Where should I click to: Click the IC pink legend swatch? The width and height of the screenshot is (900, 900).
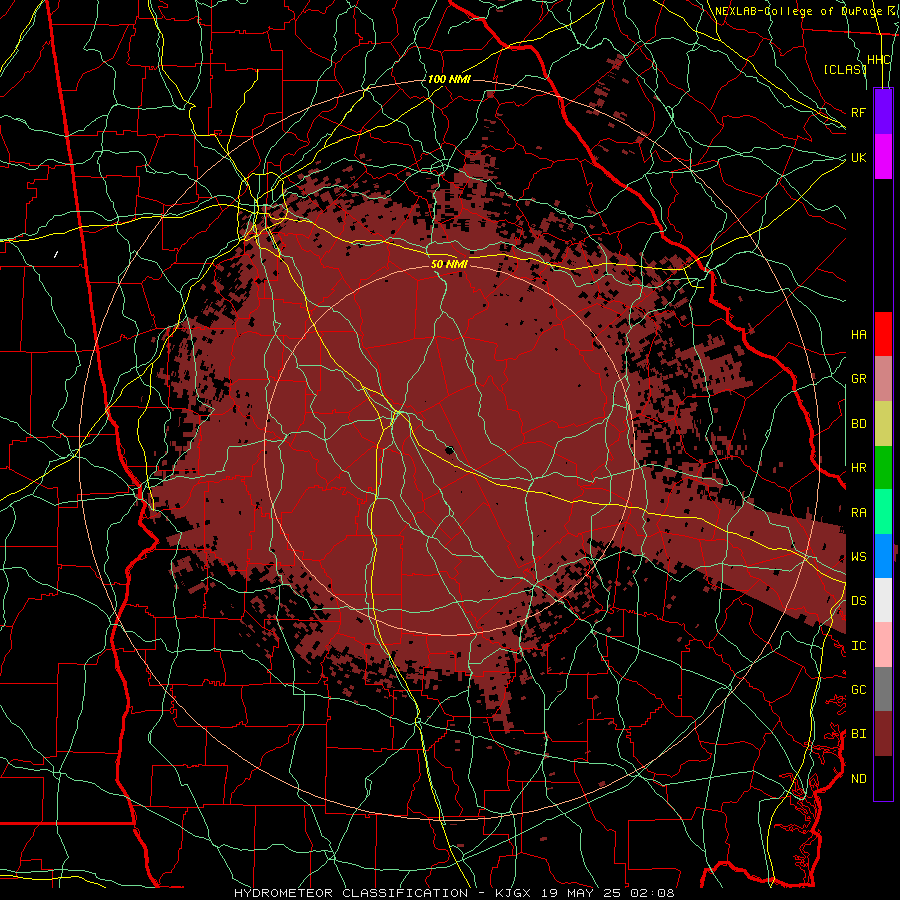click(883, 645)
